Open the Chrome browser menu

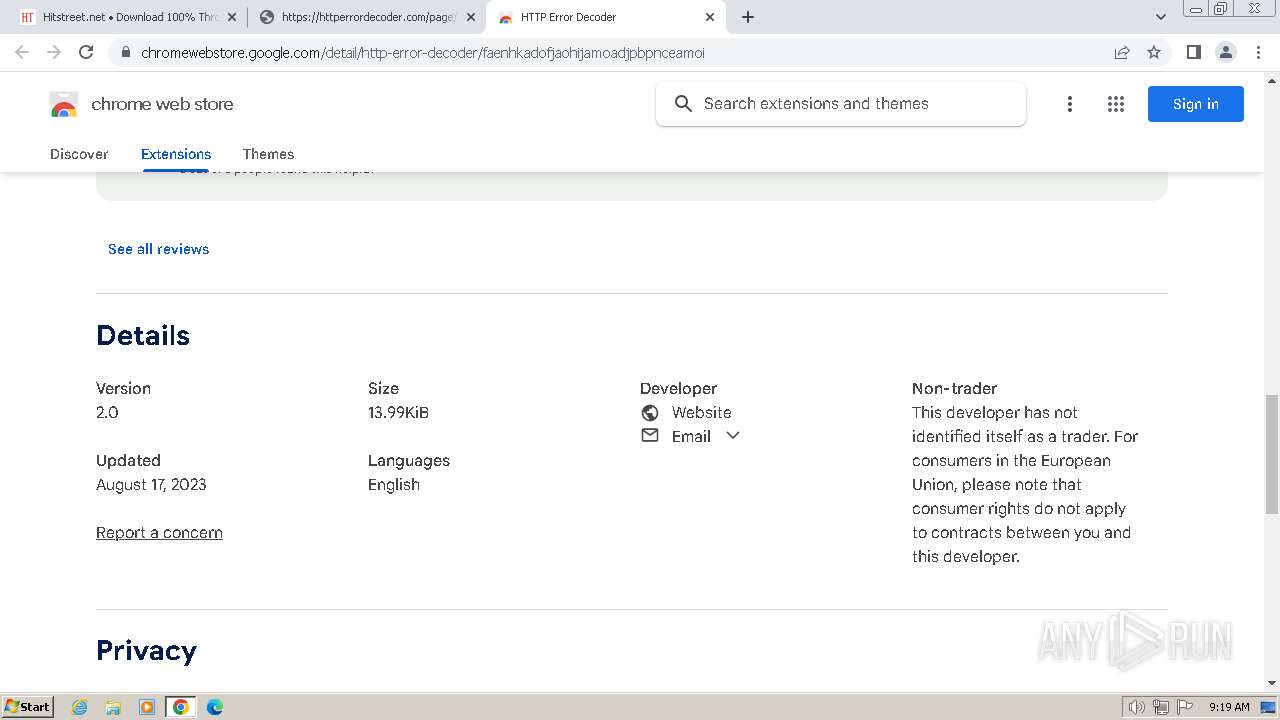(1259, 53)
